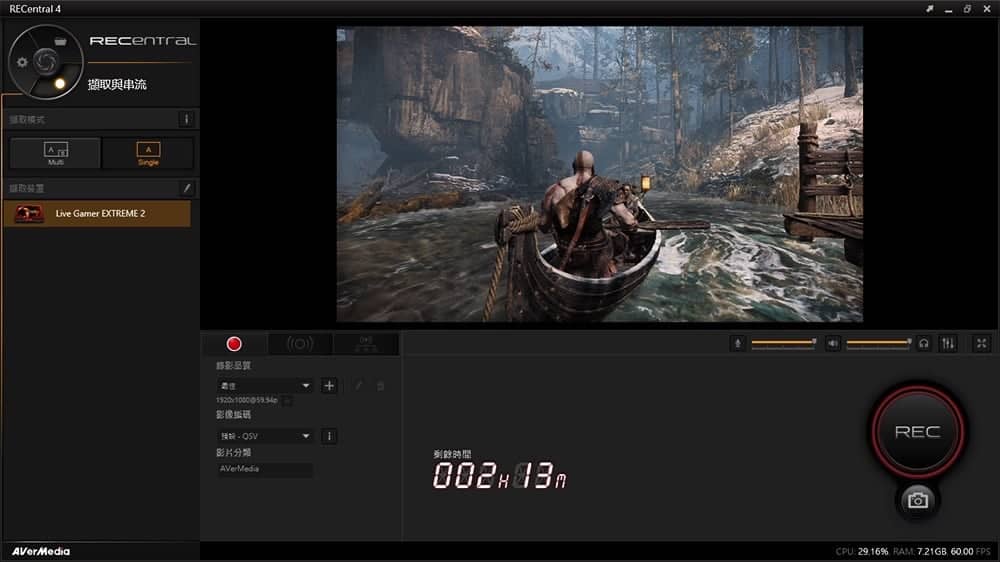Viewport: 1000px width, 562px height.
Task: Click the game preview video area
Action: tap(599, 174)
